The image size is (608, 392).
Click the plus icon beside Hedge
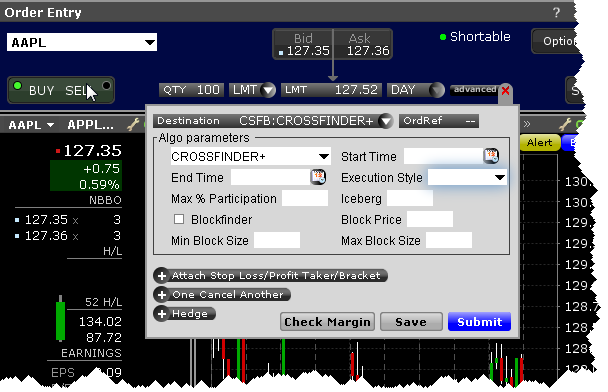click(162, 314)
